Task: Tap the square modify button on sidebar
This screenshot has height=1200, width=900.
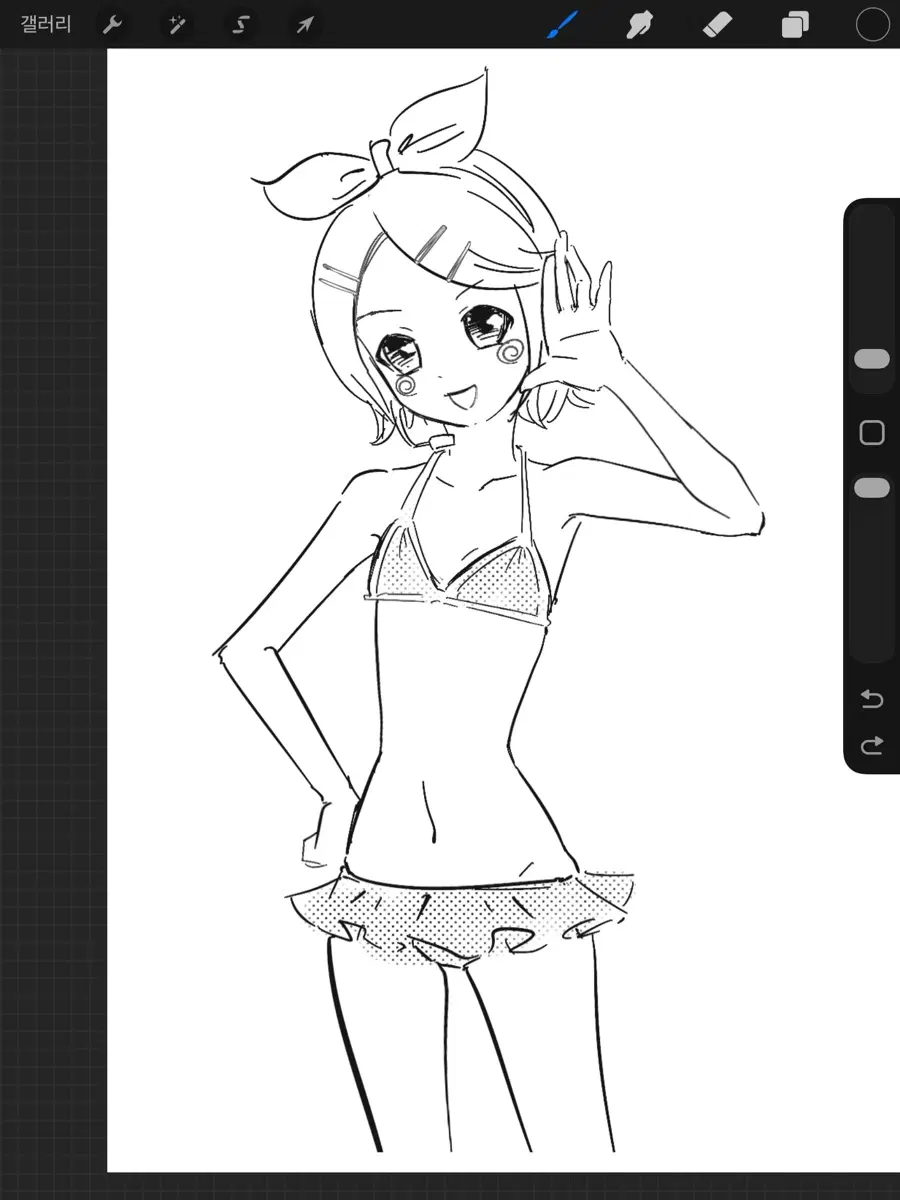Action: [x=872, y=432]
